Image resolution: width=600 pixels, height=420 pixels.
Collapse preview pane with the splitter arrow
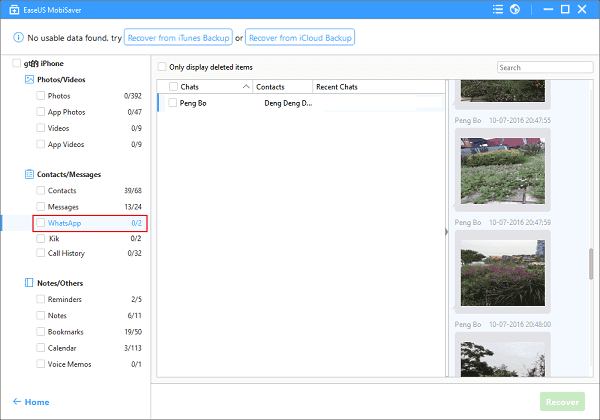[447, 232]
